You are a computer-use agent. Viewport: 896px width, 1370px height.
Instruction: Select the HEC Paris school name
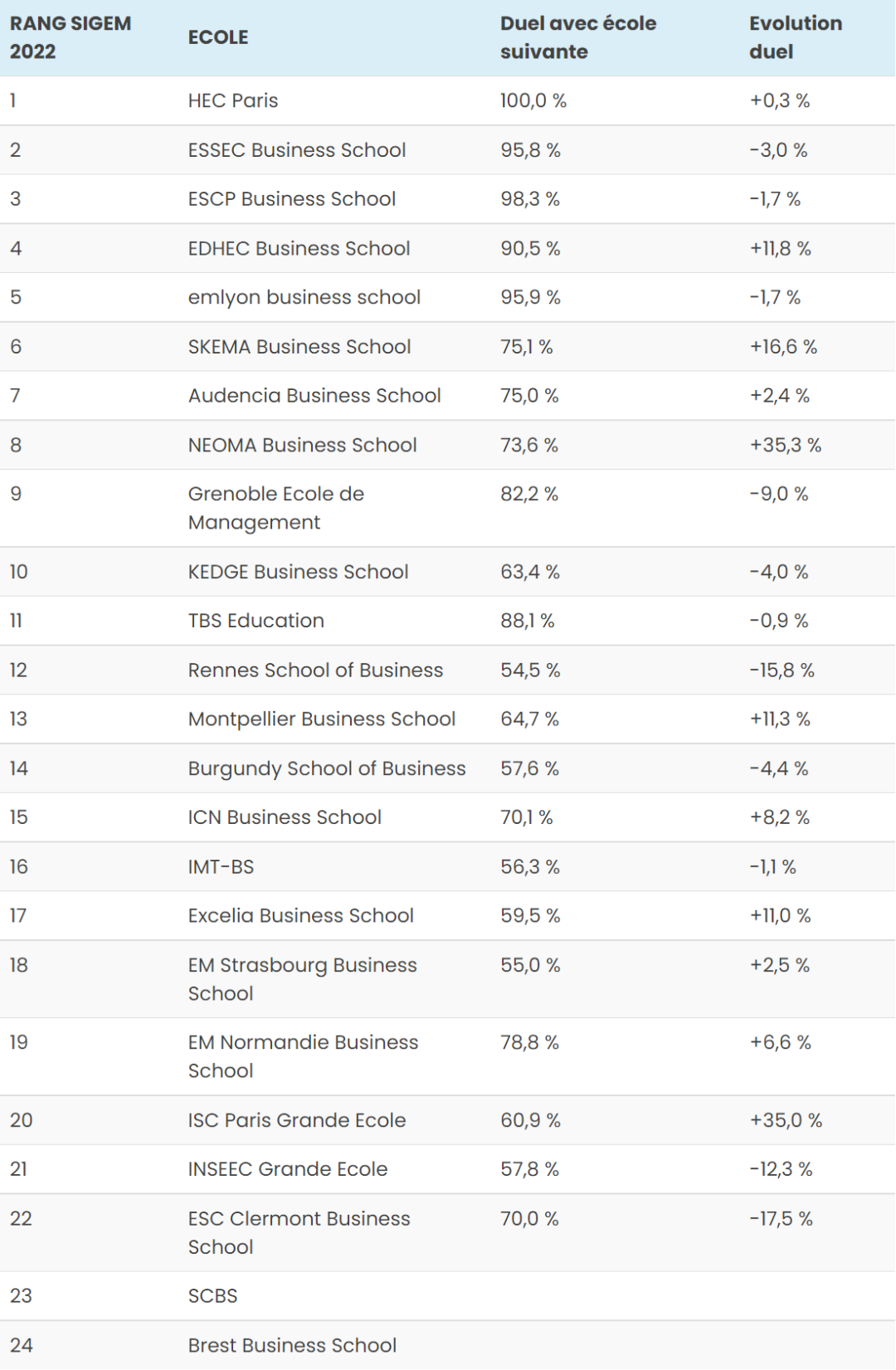click(233, 100)
